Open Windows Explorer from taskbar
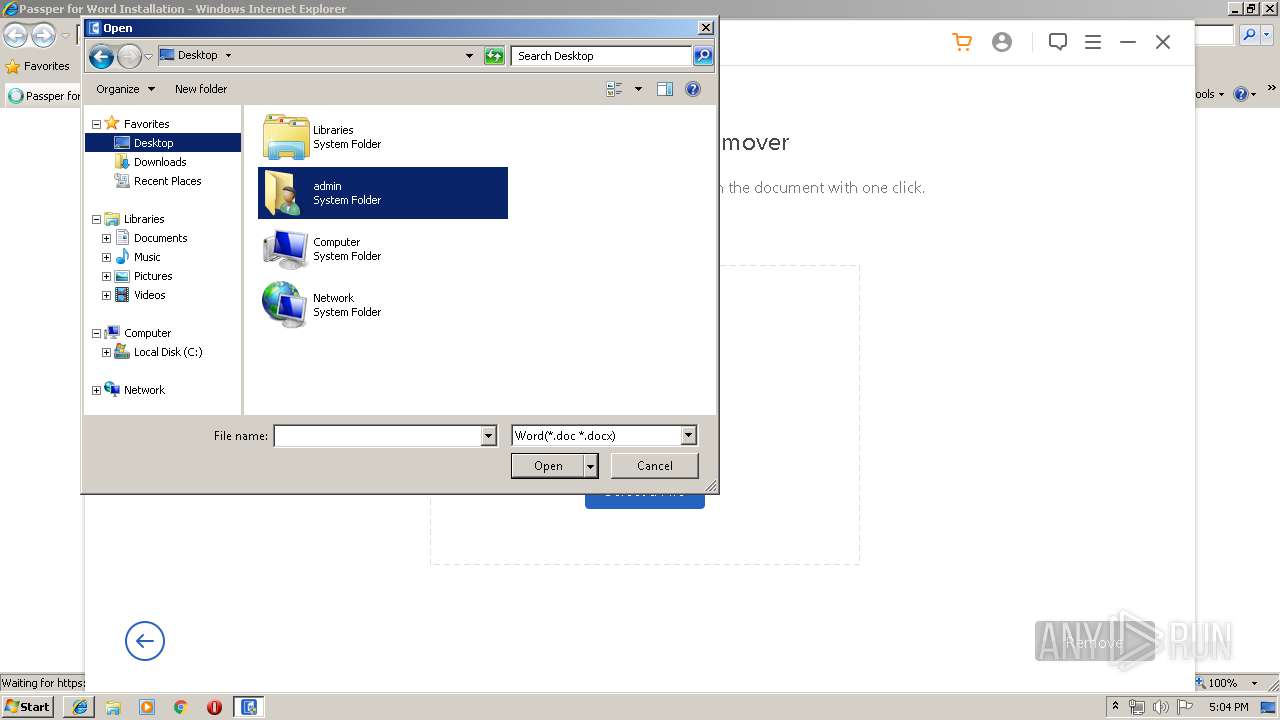The image size is (1280, 720). 113,707
